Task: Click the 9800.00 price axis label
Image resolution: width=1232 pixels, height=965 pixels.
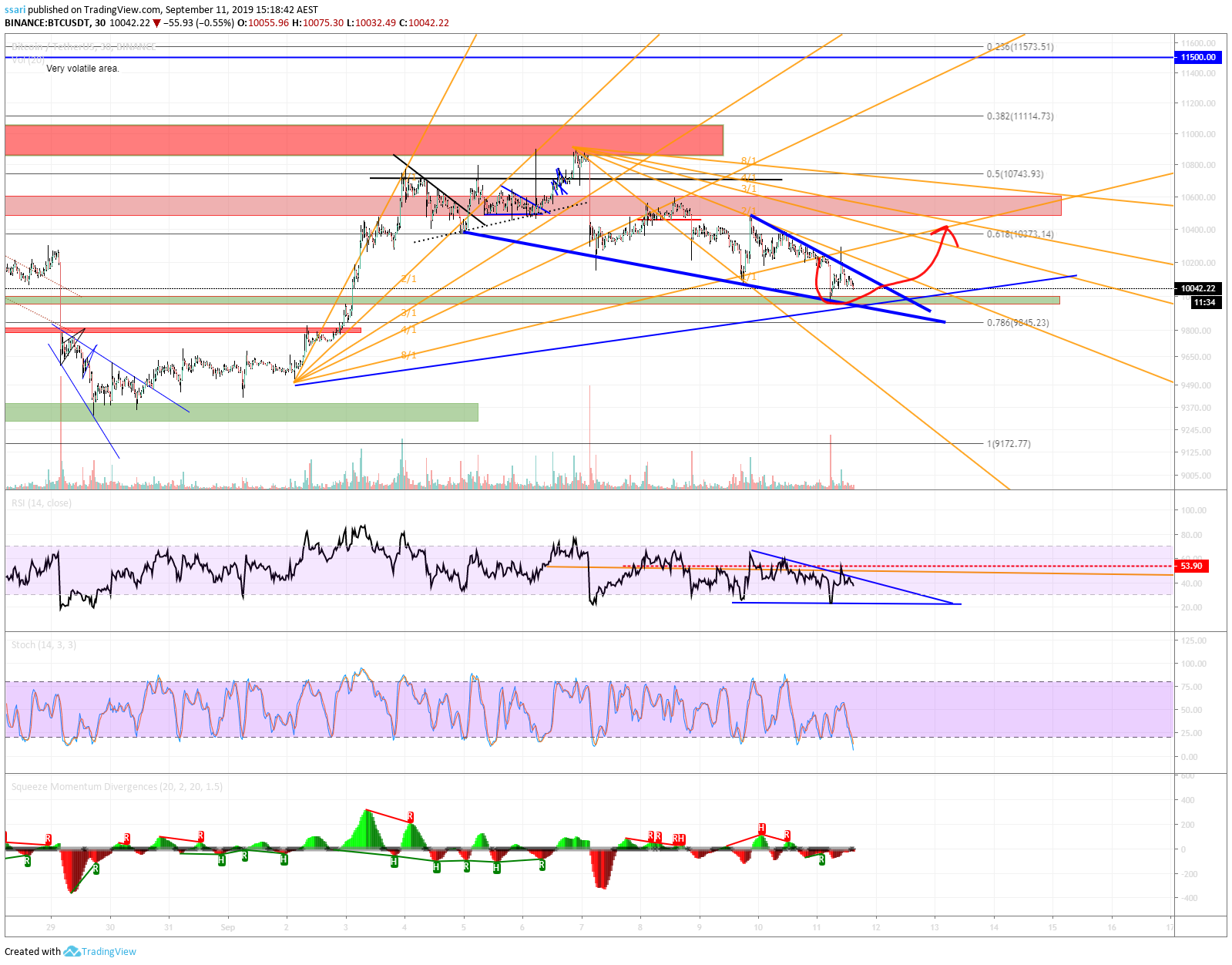Action: click(1198, 331)
